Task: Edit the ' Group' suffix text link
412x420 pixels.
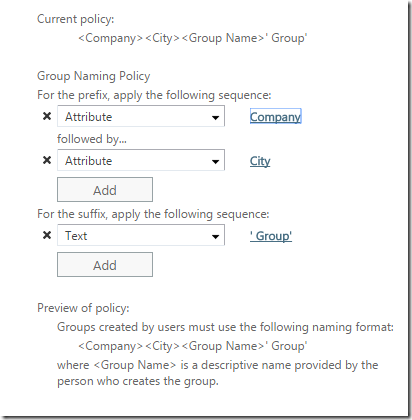Action: (271, 236)
